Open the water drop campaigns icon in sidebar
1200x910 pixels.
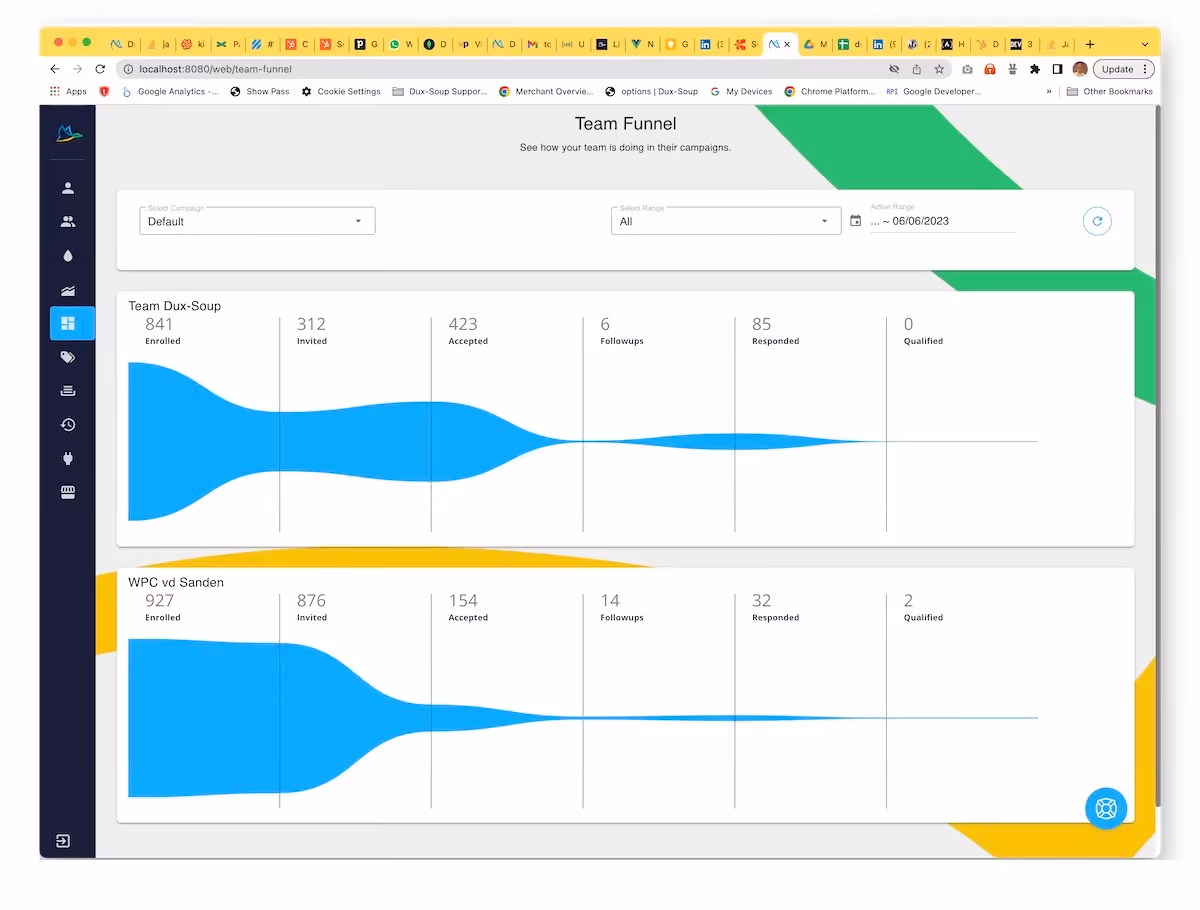68,256
